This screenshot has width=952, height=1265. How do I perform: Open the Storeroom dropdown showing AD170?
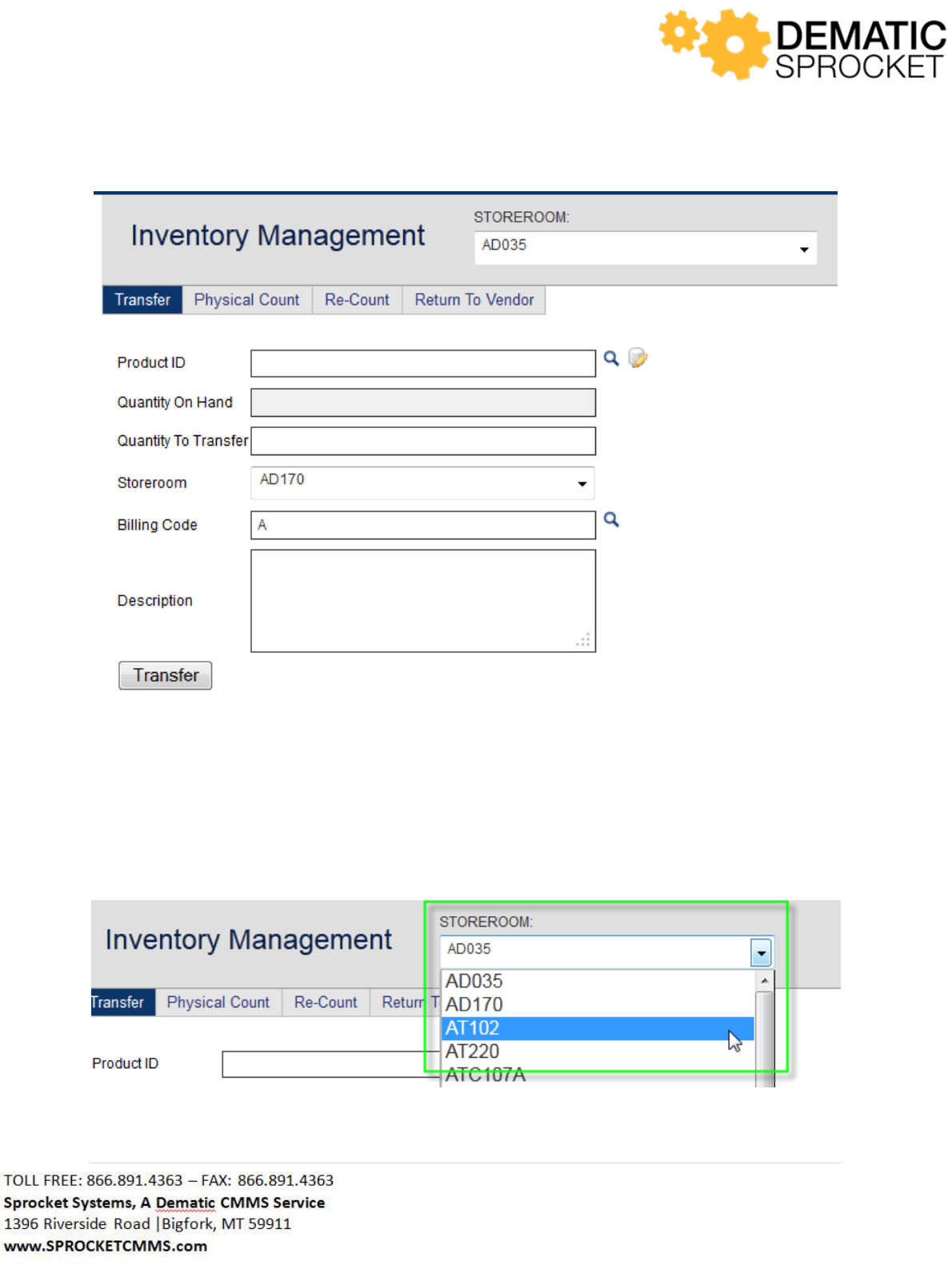point(422,482)
